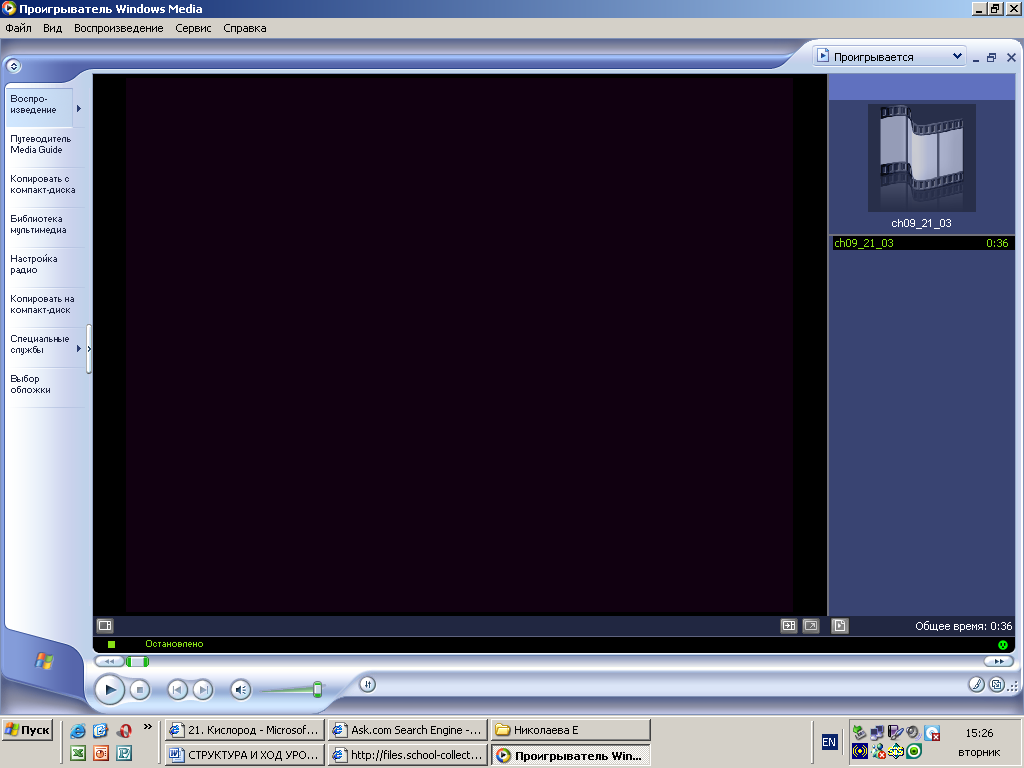
Task: Launch Internet Explorer from quick launch
Action: 78,730
